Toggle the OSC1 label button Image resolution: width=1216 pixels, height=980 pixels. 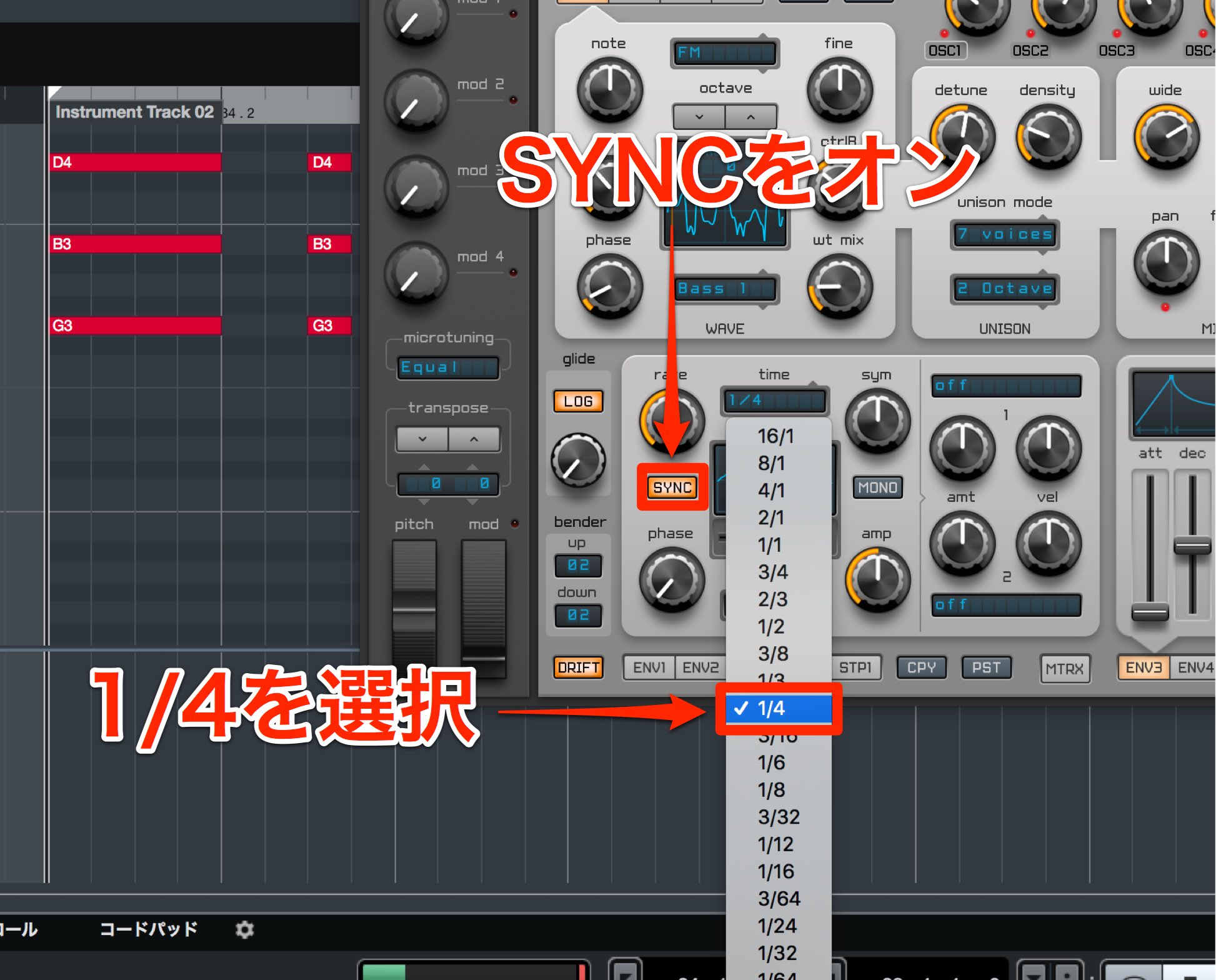945,51
